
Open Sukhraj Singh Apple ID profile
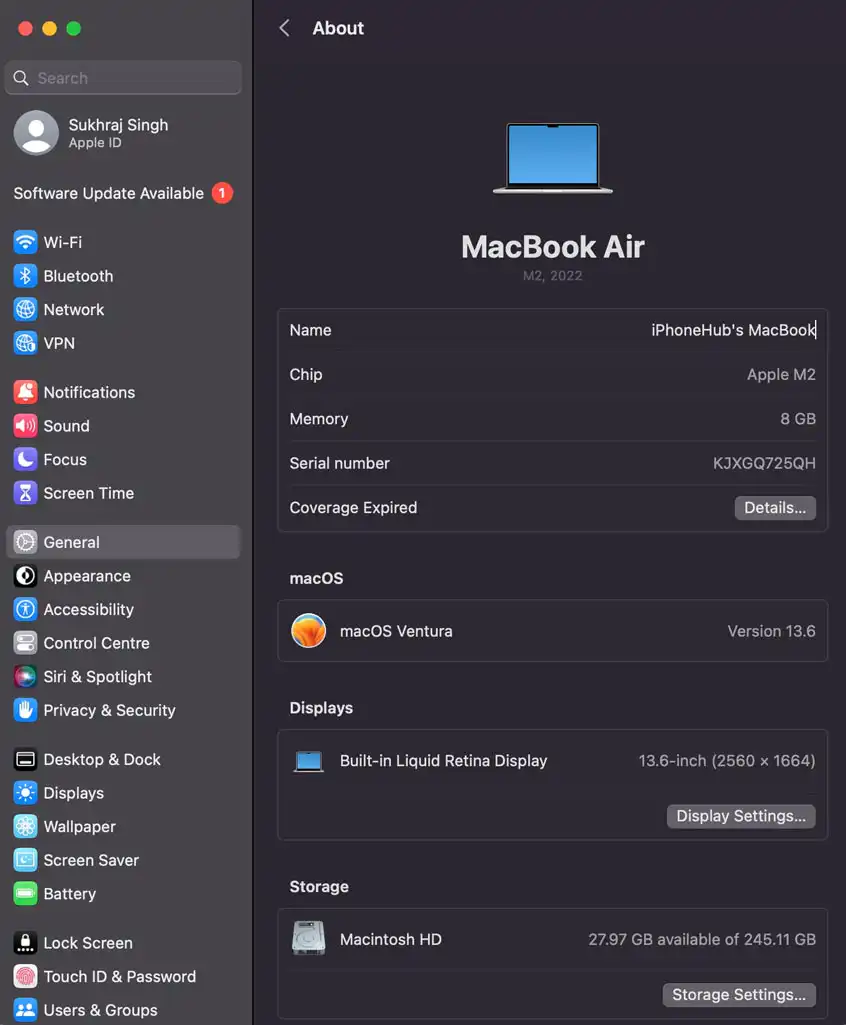point(117,133)
